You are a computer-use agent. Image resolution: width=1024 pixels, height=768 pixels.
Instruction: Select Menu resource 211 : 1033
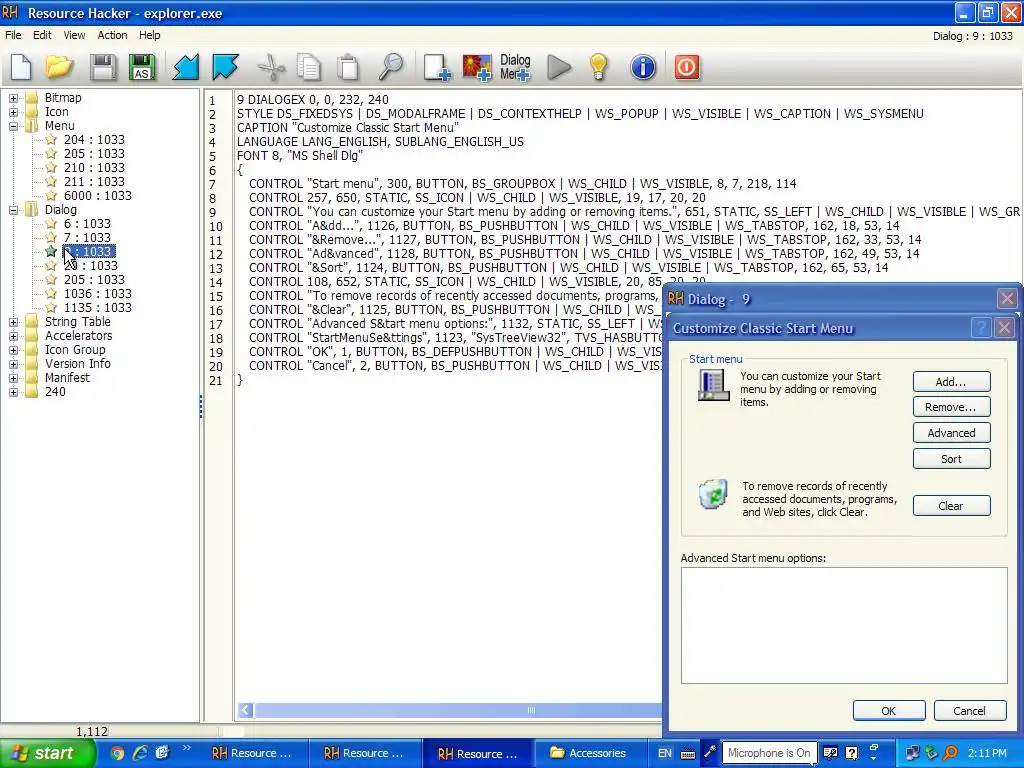(x=94, y=182)
